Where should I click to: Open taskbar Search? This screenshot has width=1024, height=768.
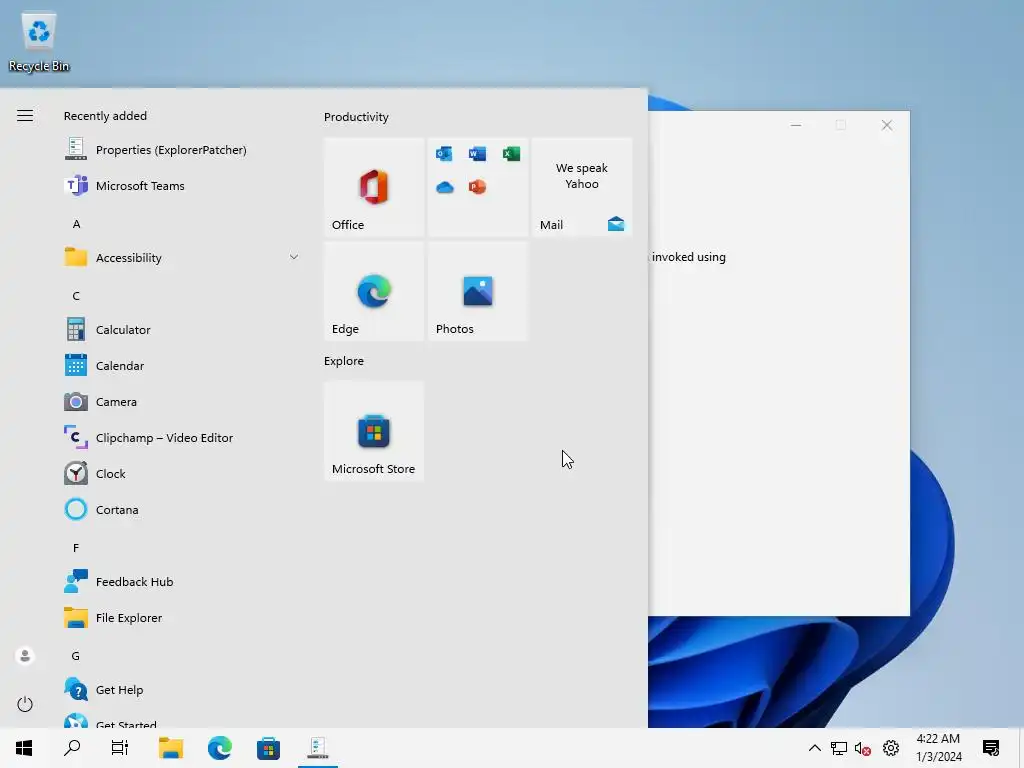coord(72,748)
